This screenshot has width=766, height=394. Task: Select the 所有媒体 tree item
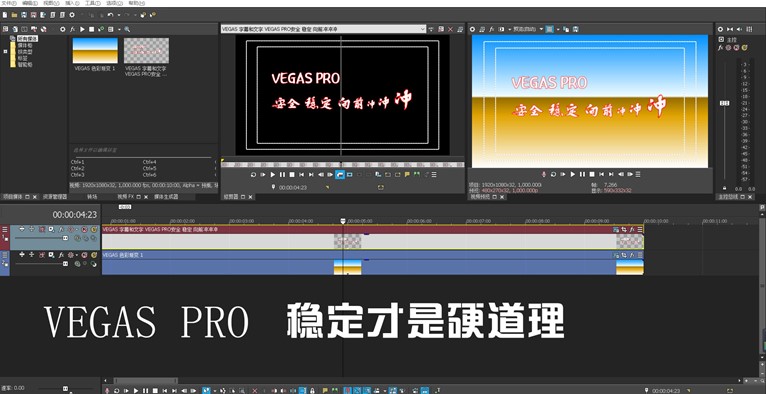click(27, 38)
